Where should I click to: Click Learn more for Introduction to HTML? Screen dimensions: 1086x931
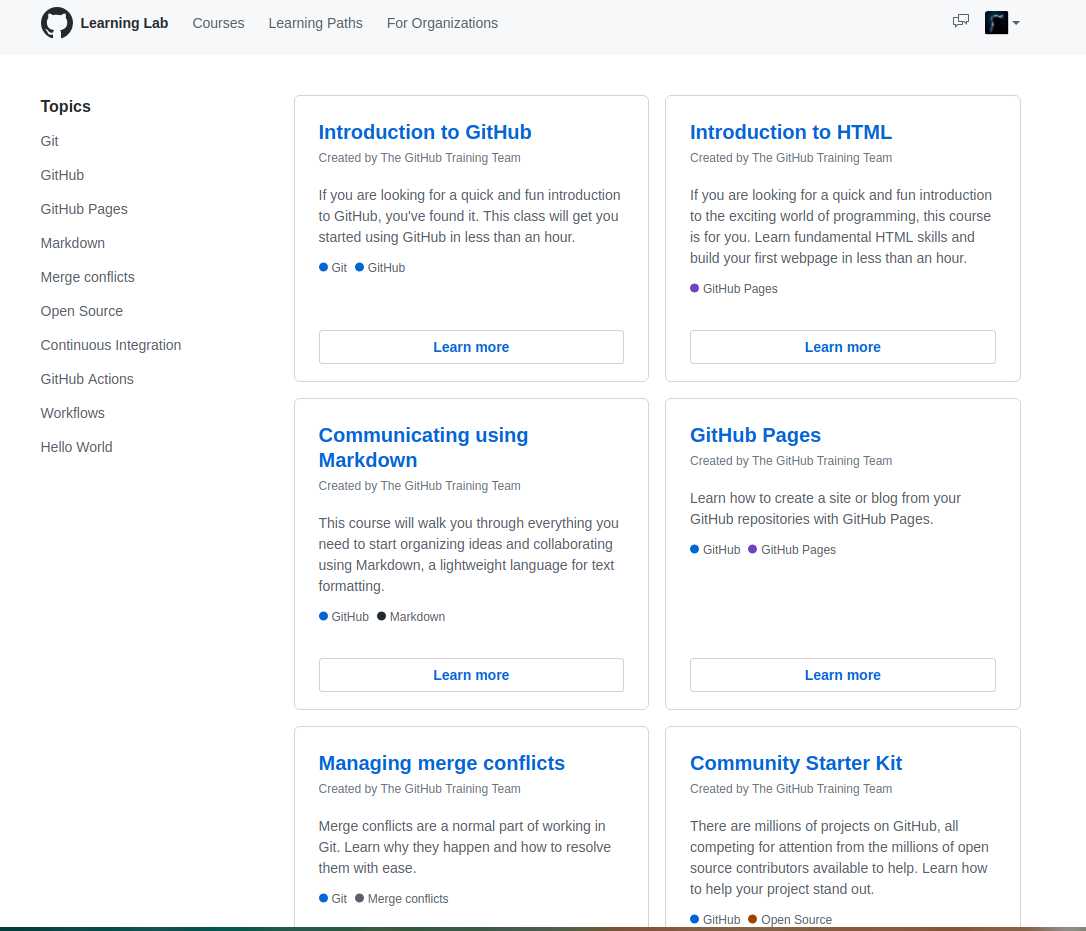(842, 346)
